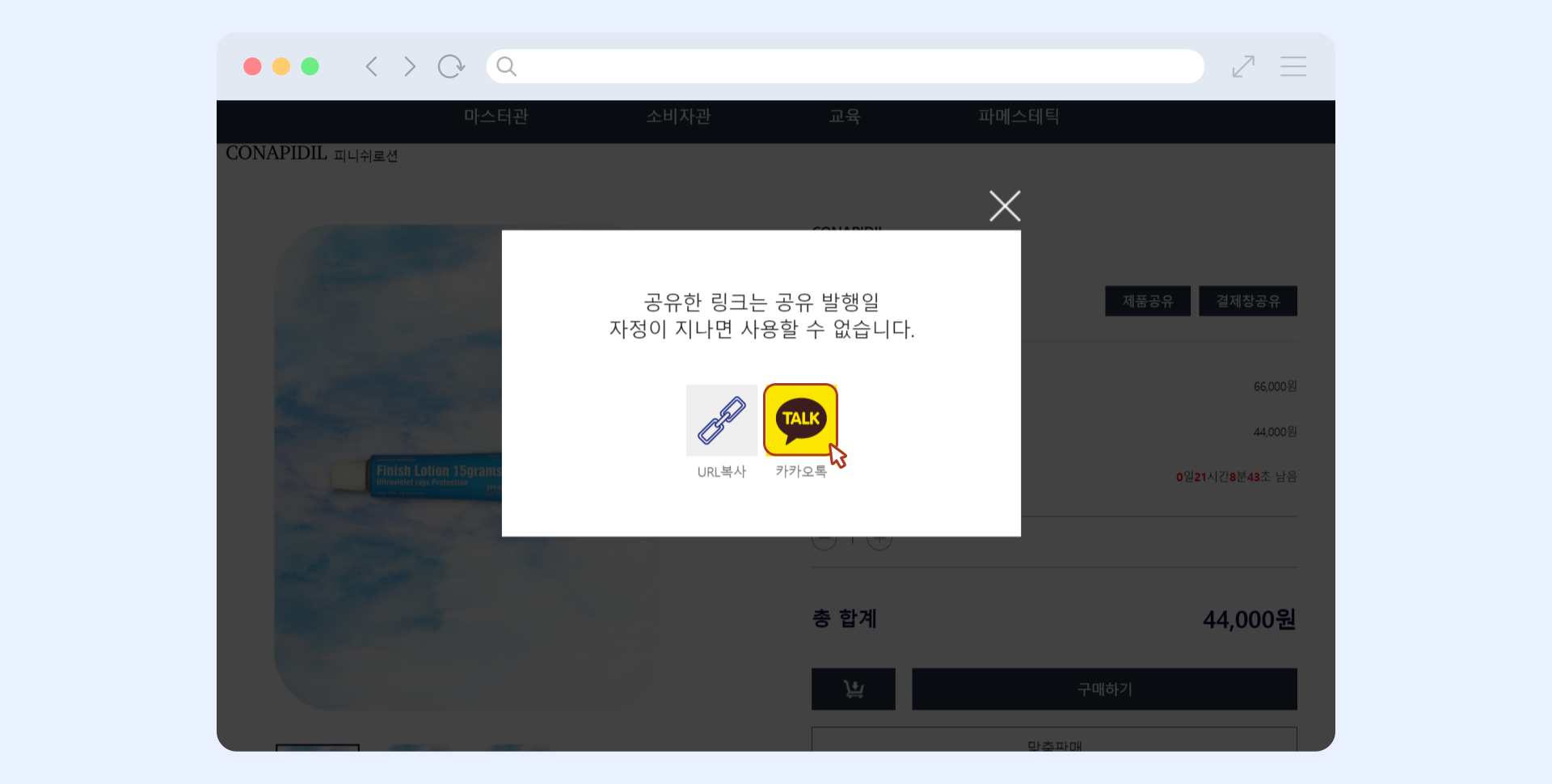1552x784 pixels.
Task: Click the 총 합계 label
Action: tap(845, 618)
